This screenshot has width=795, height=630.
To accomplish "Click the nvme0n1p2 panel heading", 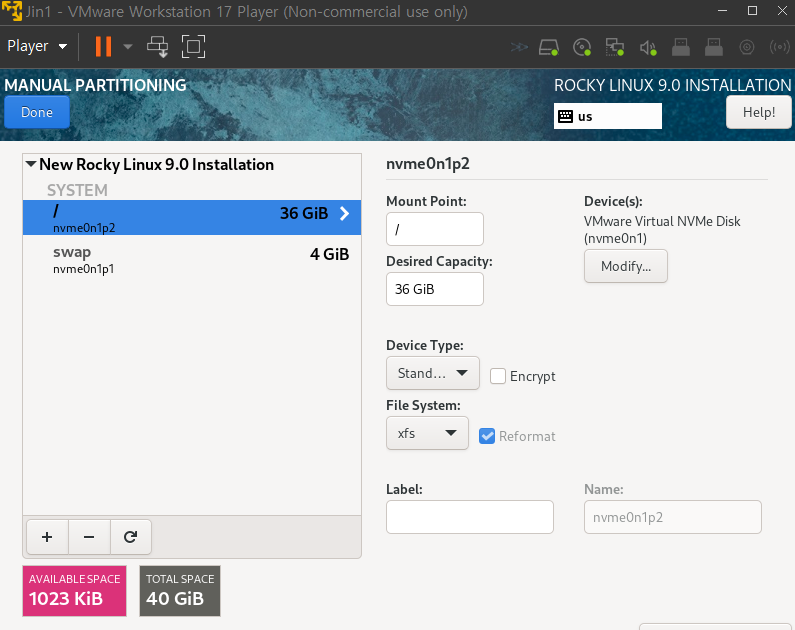I will tap(427, 164).
